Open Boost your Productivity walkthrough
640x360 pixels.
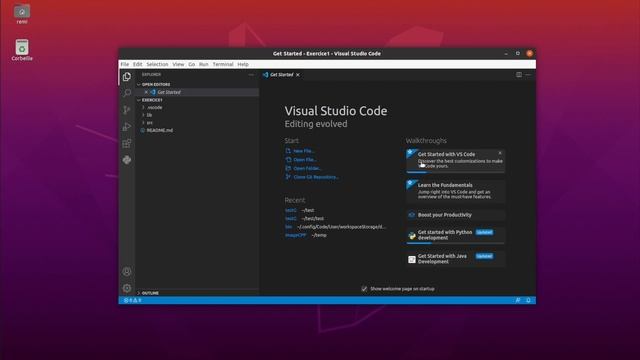point(455,215)
